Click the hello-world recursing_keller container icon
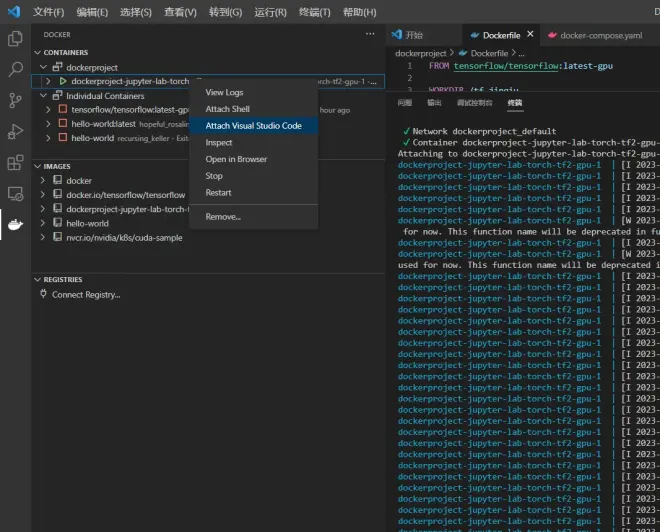Image resolution: width=660 pixels, height=532 pixels. click(x=63, y=138)
